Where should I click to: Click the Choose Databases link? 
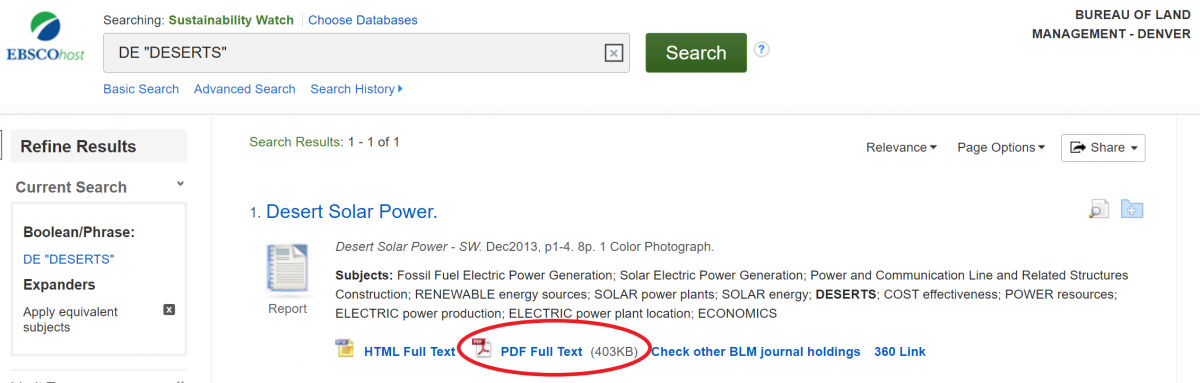(x=363, y=20)
